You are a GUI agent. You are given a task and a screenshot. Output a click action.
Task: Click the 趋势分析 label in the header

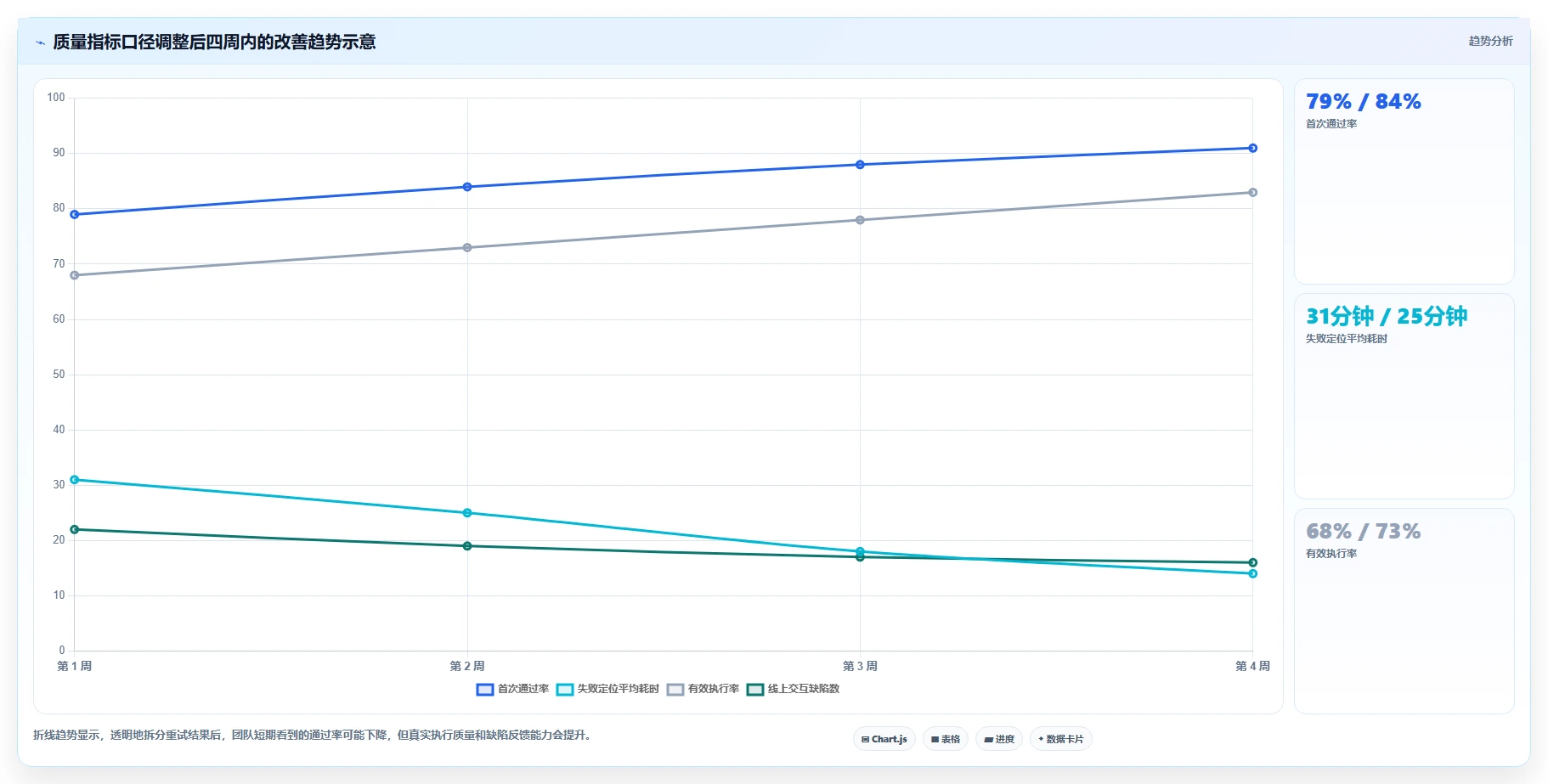[x=1490, y=41]
